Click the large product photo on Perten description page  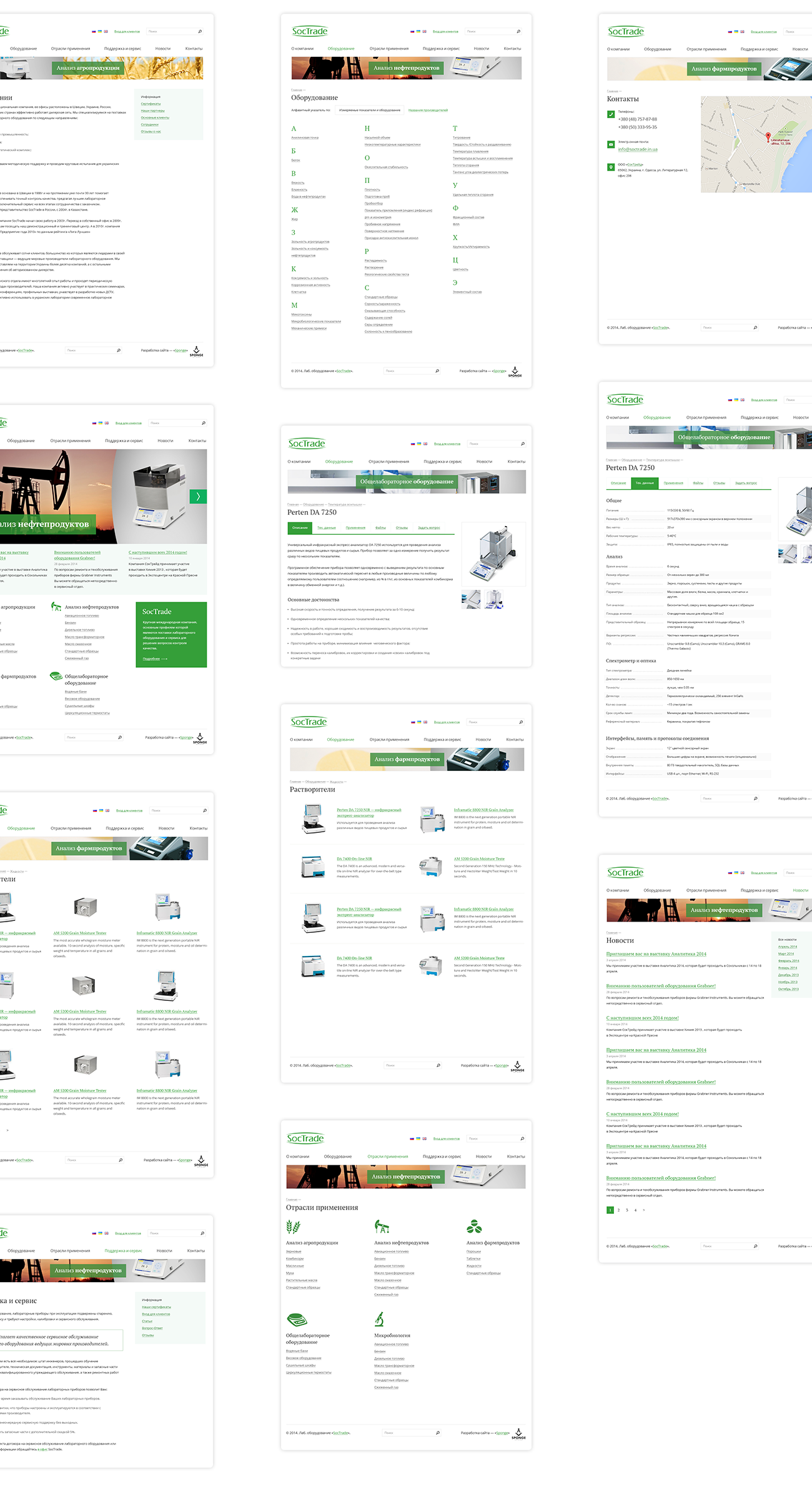coord(493,554)
